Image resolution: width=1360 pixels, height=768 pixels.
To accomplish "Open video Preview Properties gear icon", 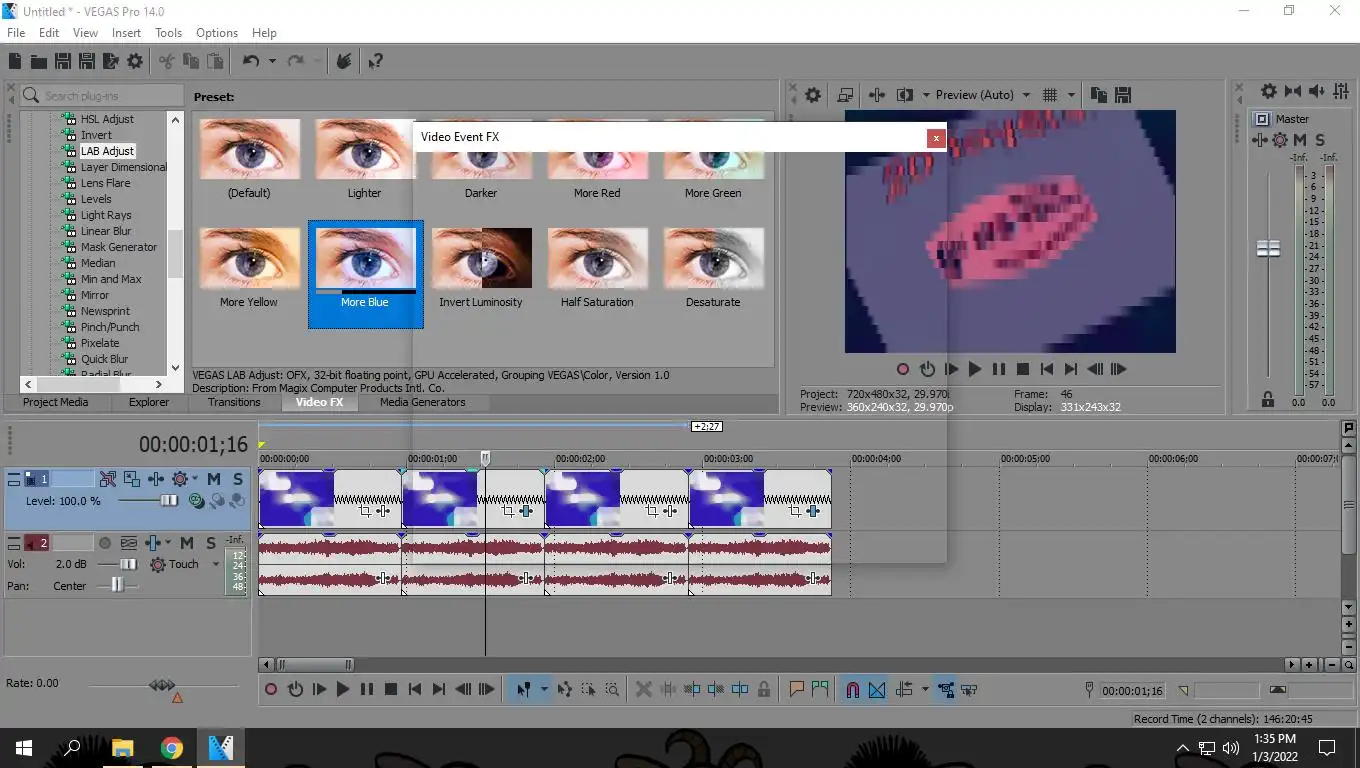I will 813,95.
